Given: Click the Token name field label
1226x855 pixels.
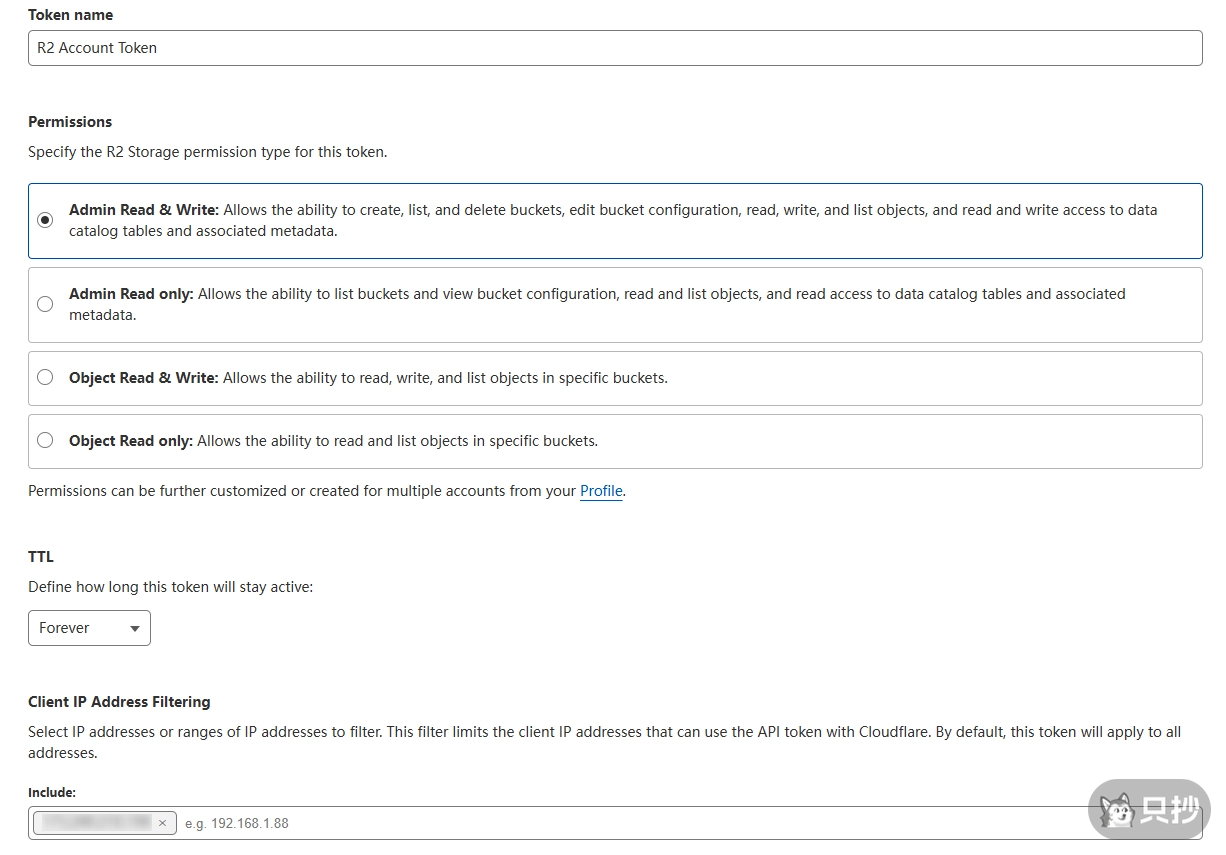Looking at the screenshot, I should click(70, 15).
